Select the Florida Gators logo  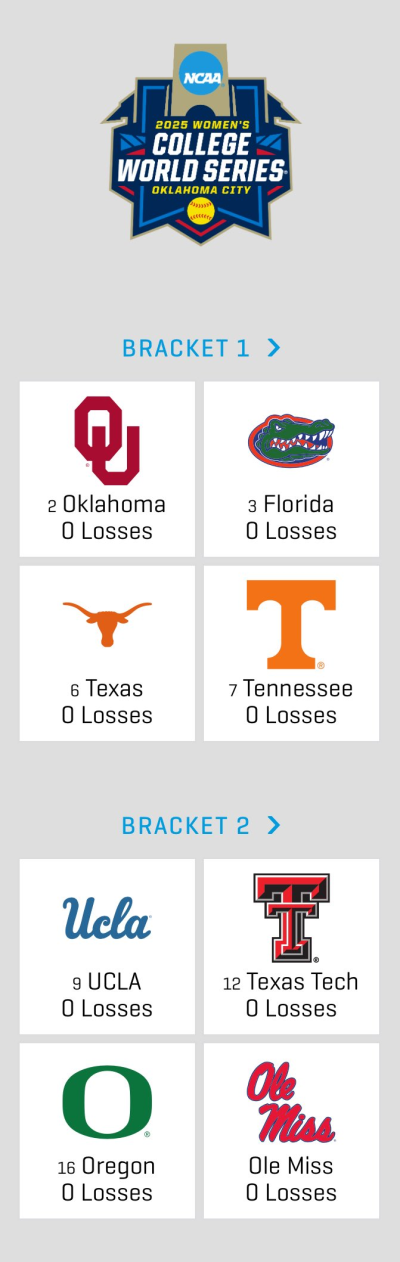click(291, 440)
